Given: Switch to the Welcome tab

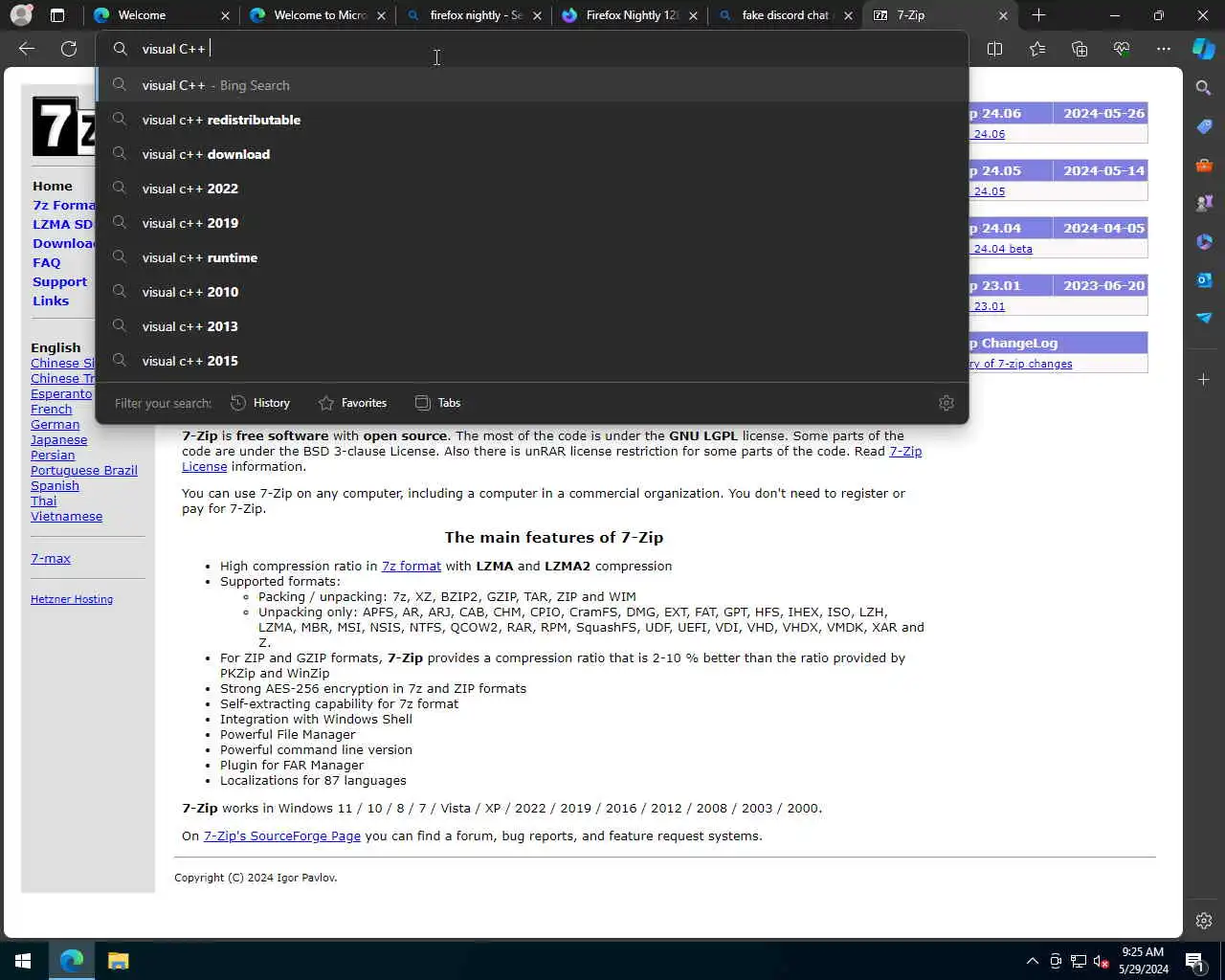Looking at the screenshot, I should point(161,15).
